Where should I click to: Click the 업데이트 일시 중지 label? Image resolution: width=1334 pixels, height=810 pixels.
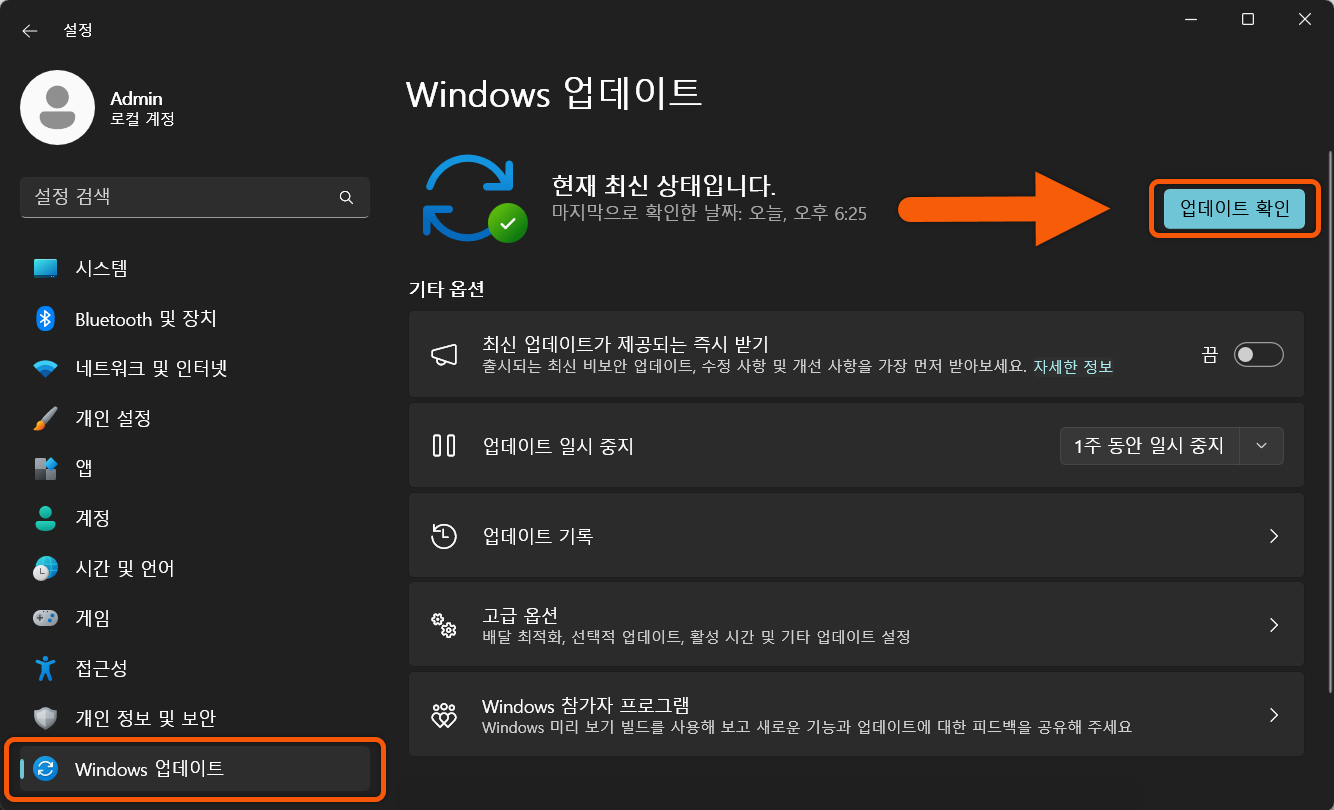click(x=558, y=446)
